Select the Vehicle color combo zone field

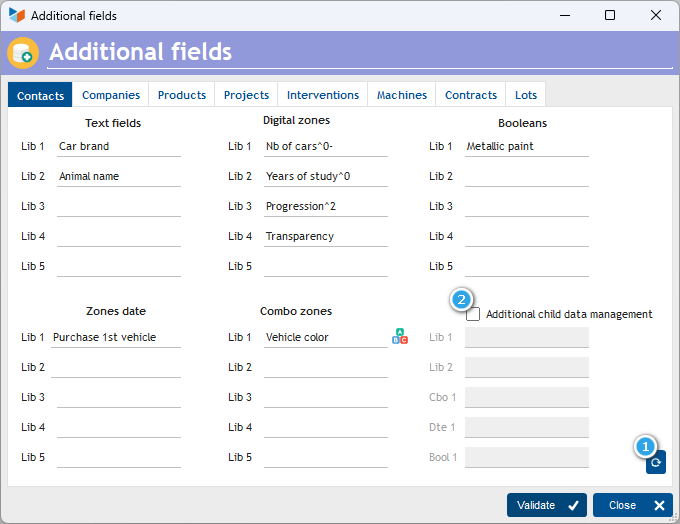(325, 337)
